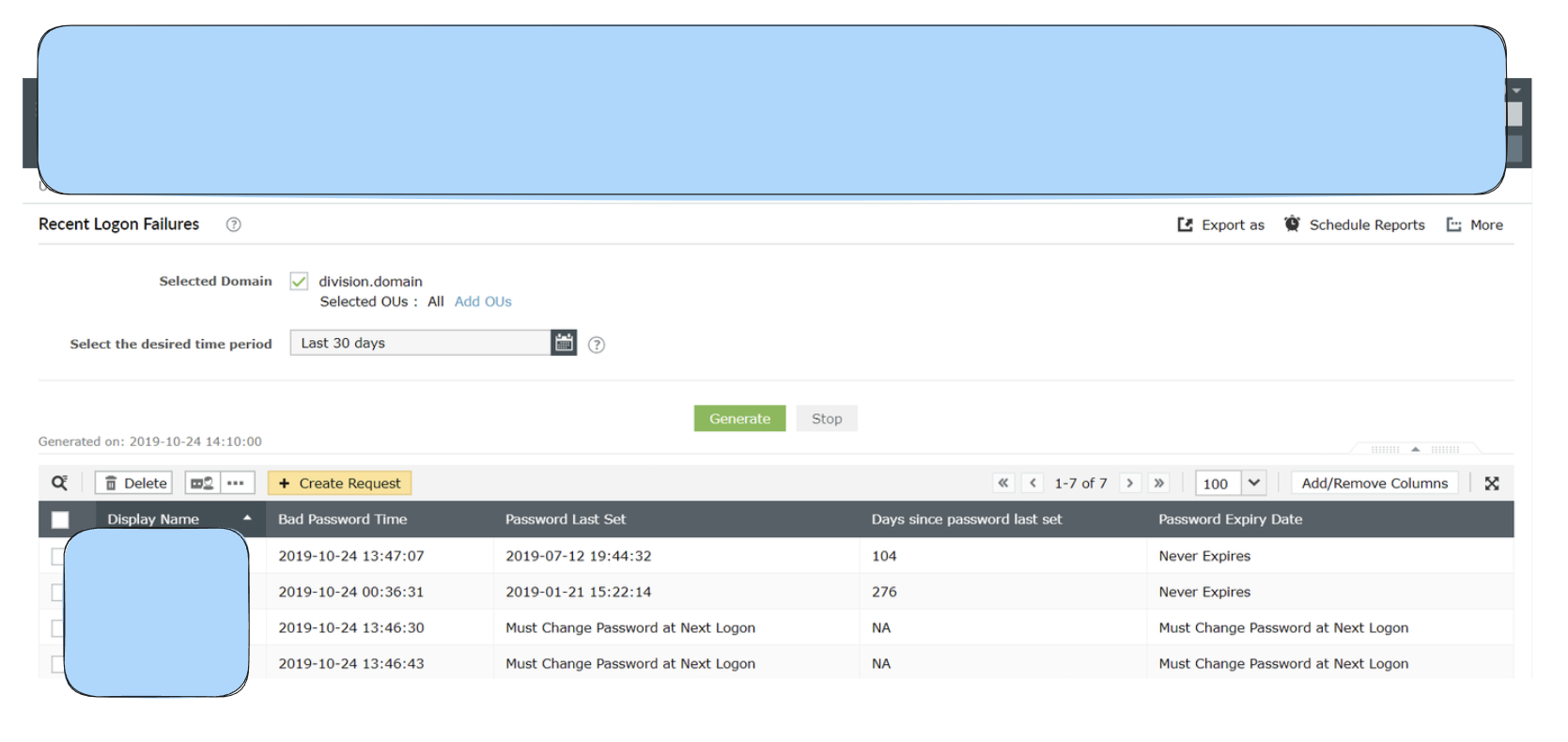Open the rows-per-page dropdown showing 100

click(x=1253, y=483)
